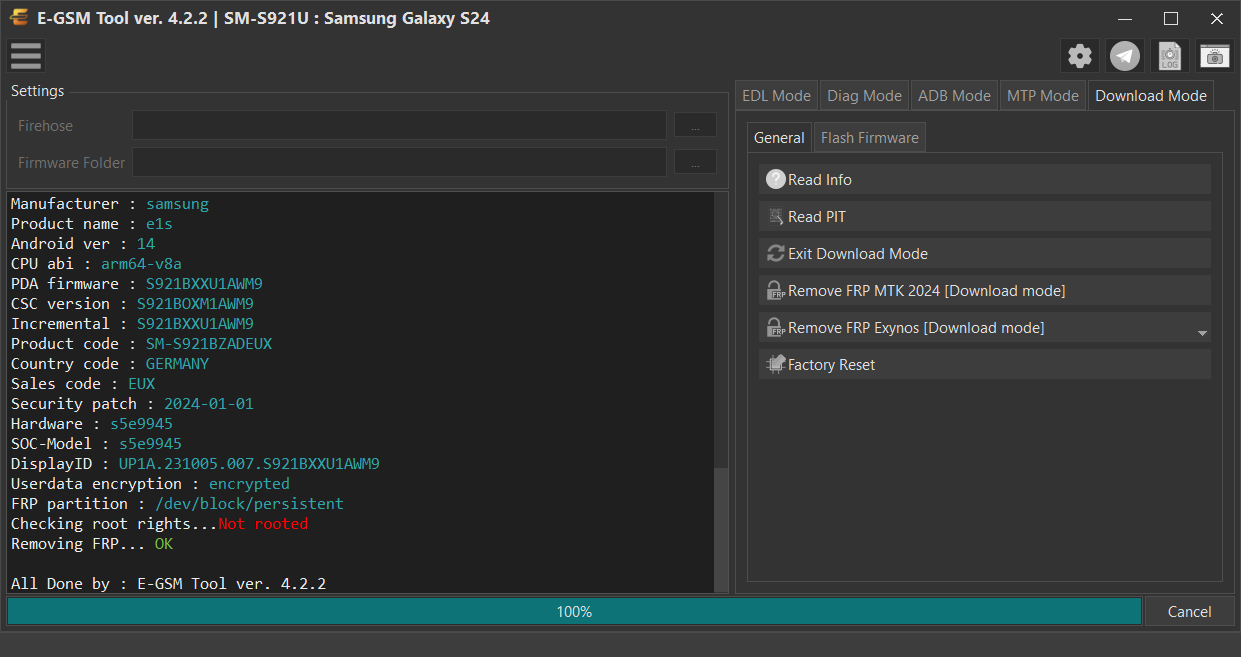The image size is (1241, 657).
Task: Click the Firehose path field
Action: pos(399,125)
